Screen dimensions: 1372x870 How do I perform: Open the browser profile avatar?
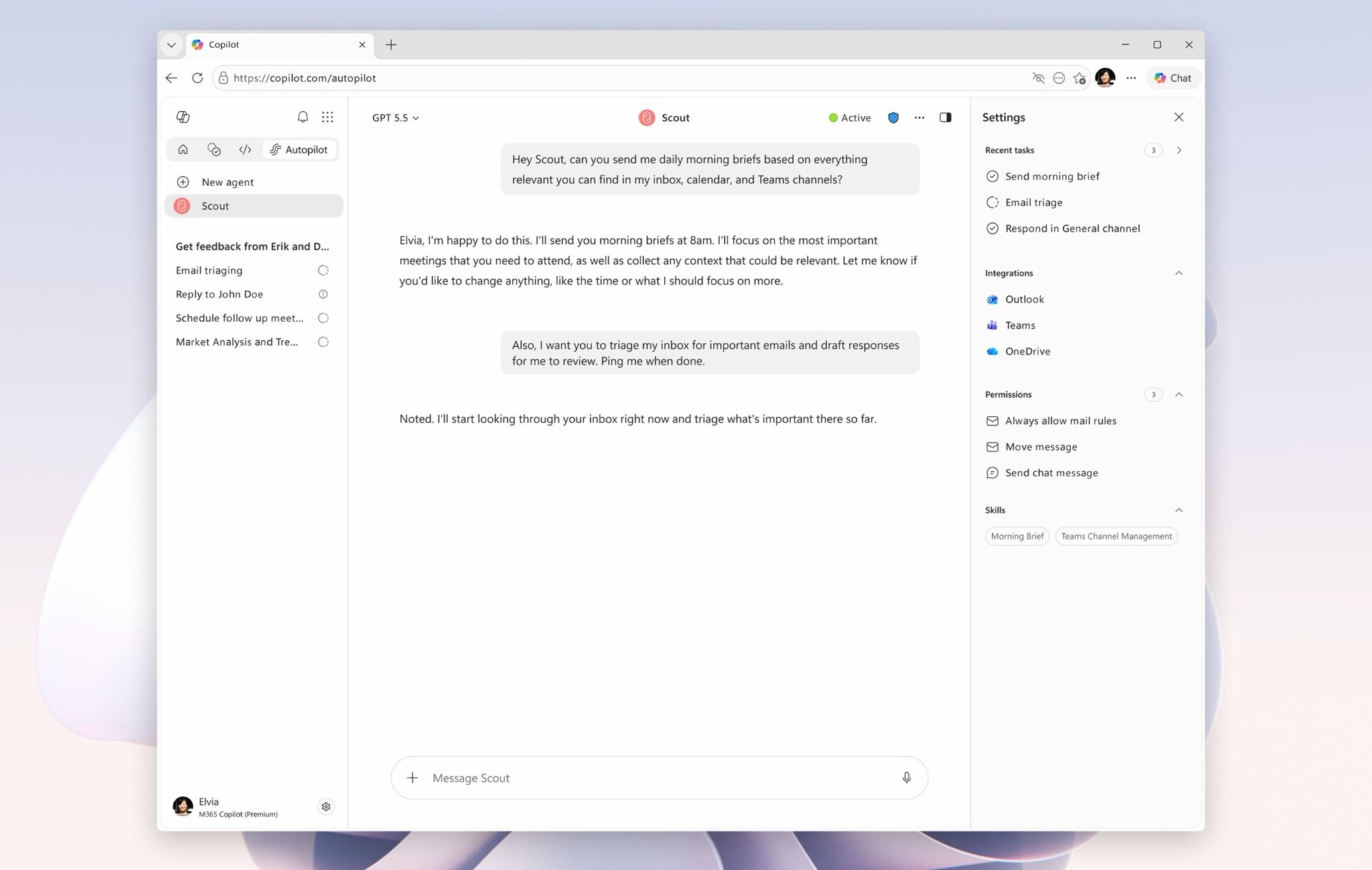tap(1105, 78)
